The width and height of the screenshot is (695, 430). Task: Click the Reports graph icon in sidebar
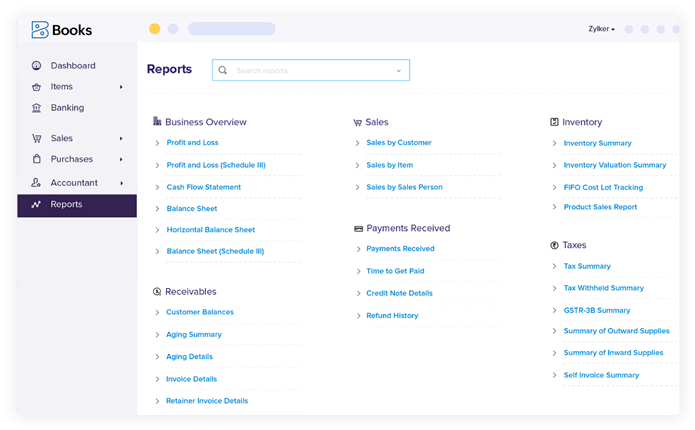coord(36,204)
